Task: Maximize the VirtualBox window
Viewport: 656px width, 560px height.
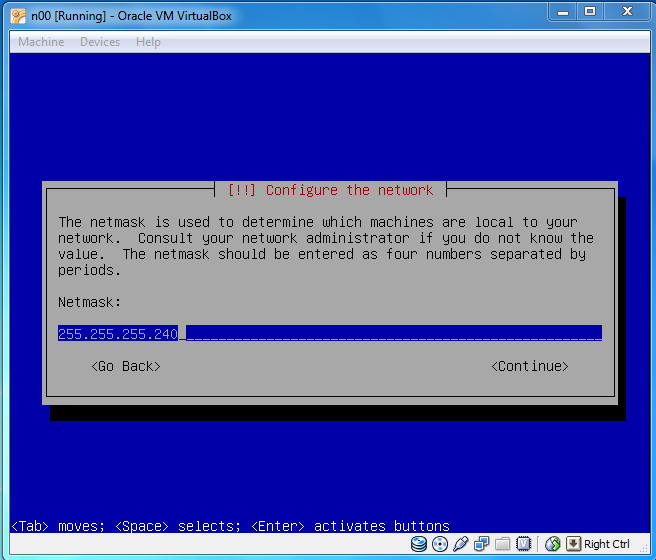Action: (590, 12)
